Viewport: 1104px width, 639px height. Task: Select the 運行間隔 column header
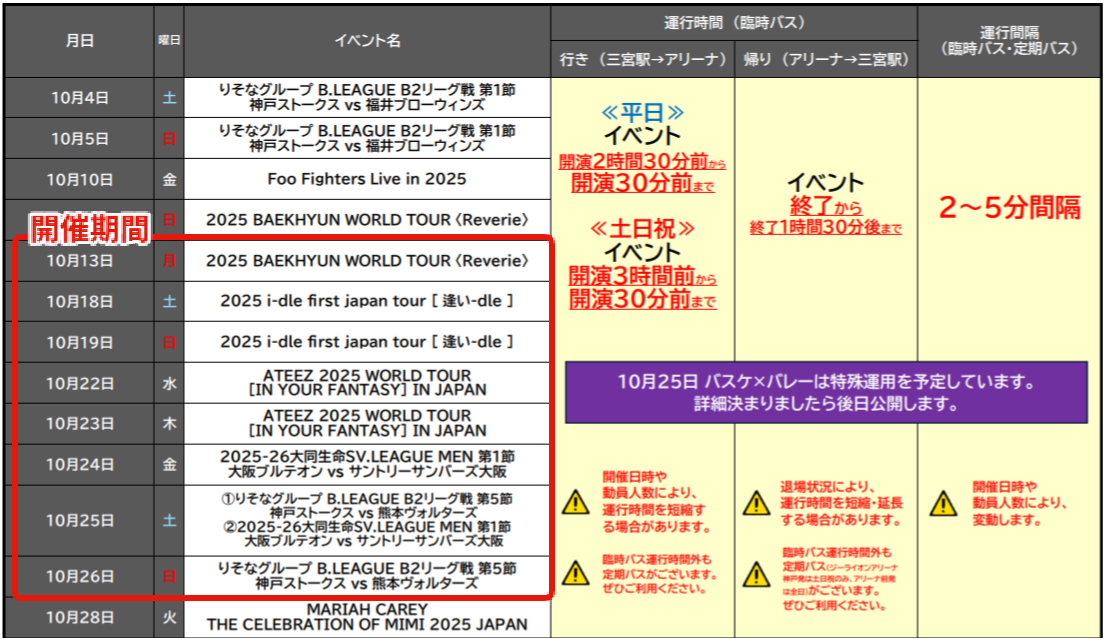coord(1009,40)
